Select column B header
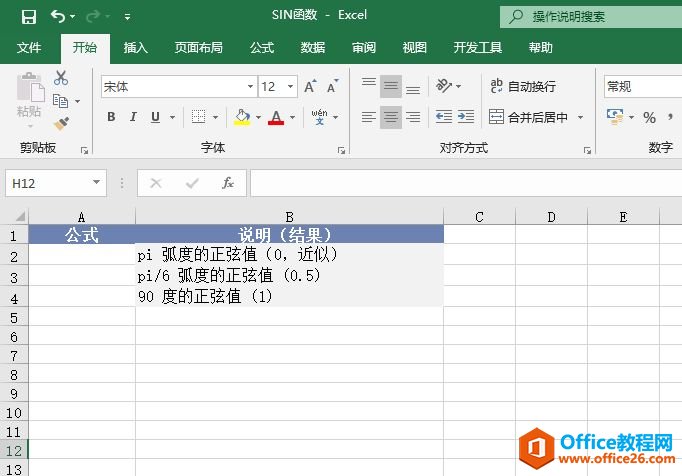Viewport: 682px width, 476px height. point(289,216)
